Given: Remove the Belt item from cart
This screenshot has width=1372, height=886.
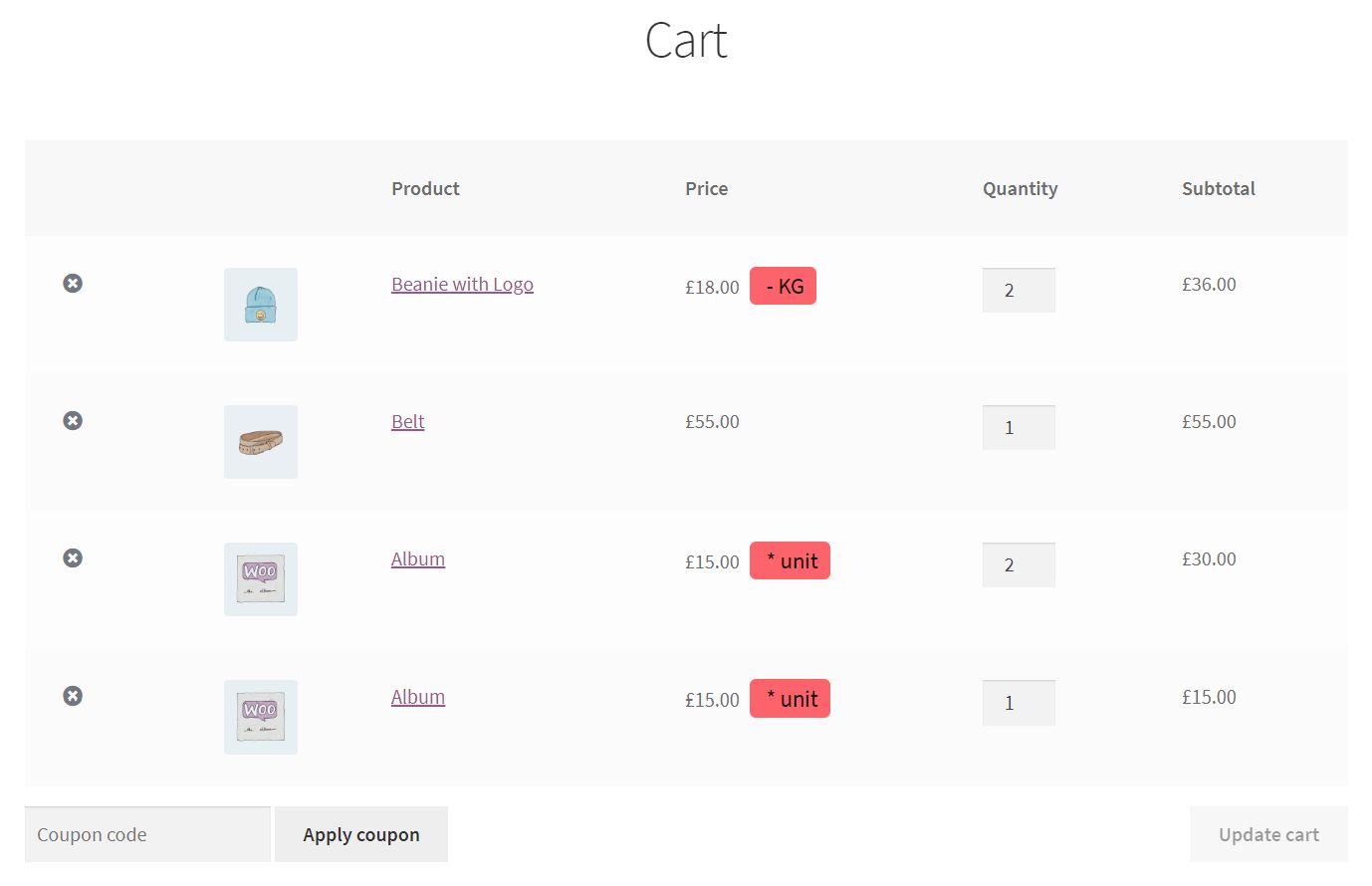Looking at the screenshot, I should pos(73,421).
